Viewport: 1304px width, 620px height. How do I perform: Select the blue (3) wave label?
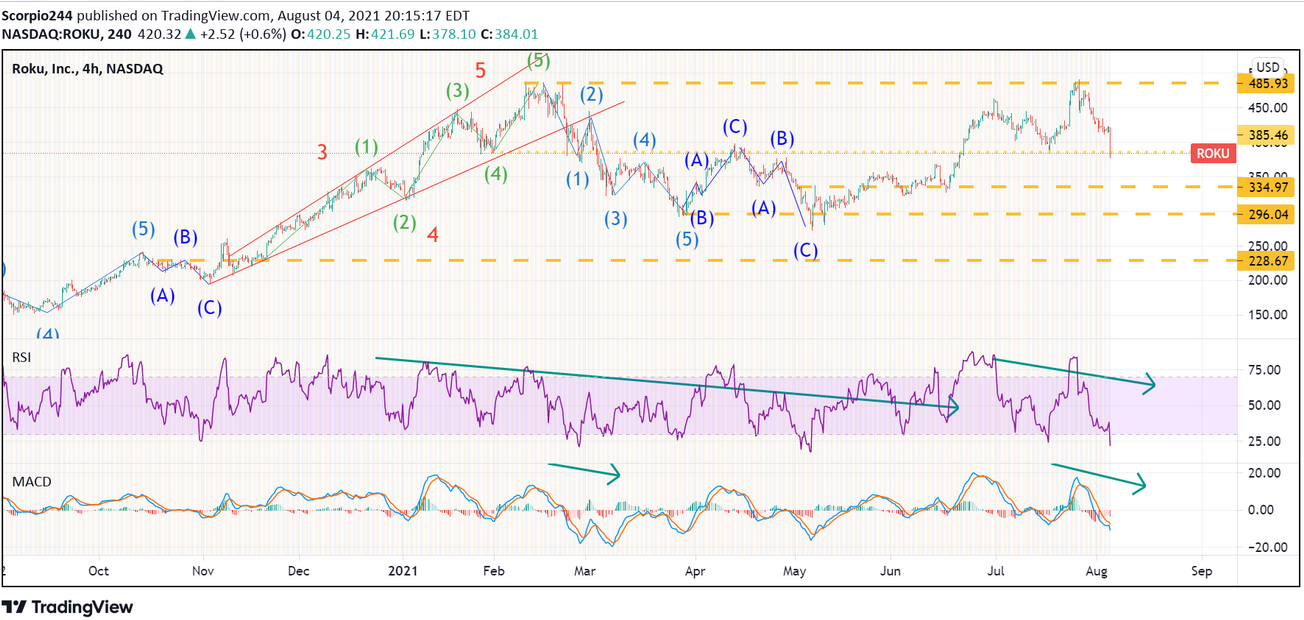tap(615, 220)
